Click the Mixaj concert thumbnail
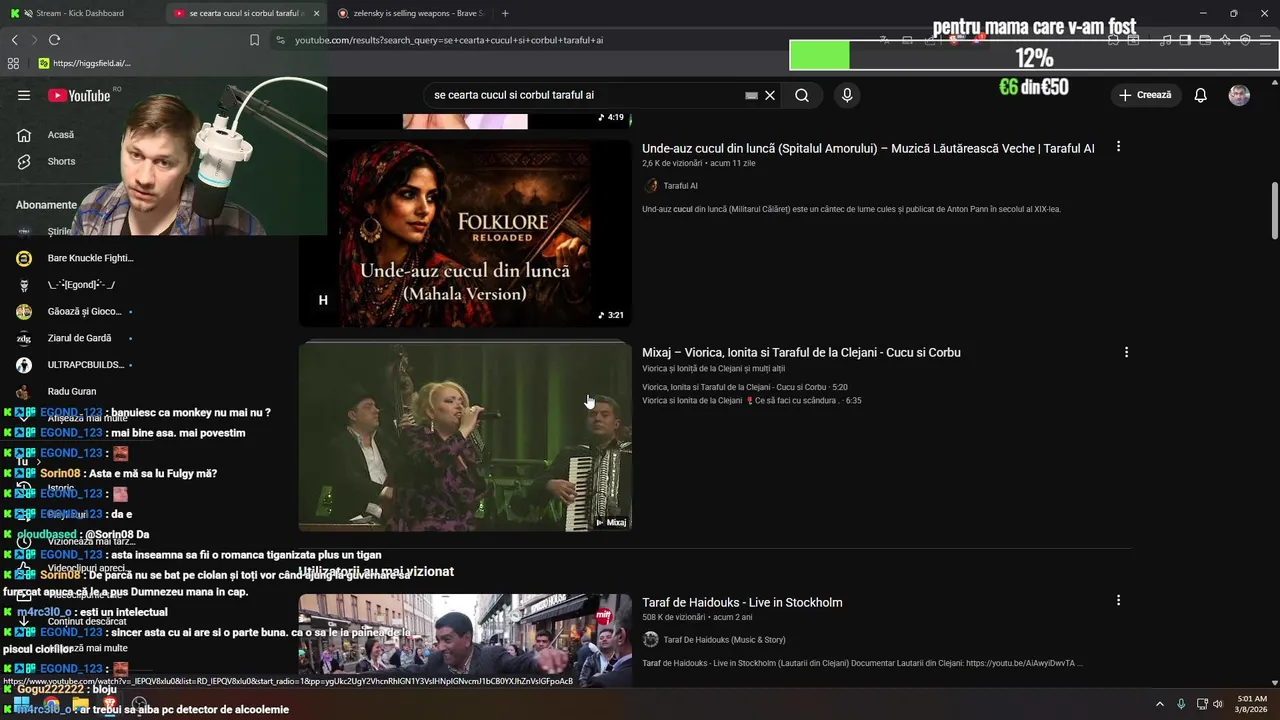Viewport: 1280px width, 720px height. tap(465, 436)
